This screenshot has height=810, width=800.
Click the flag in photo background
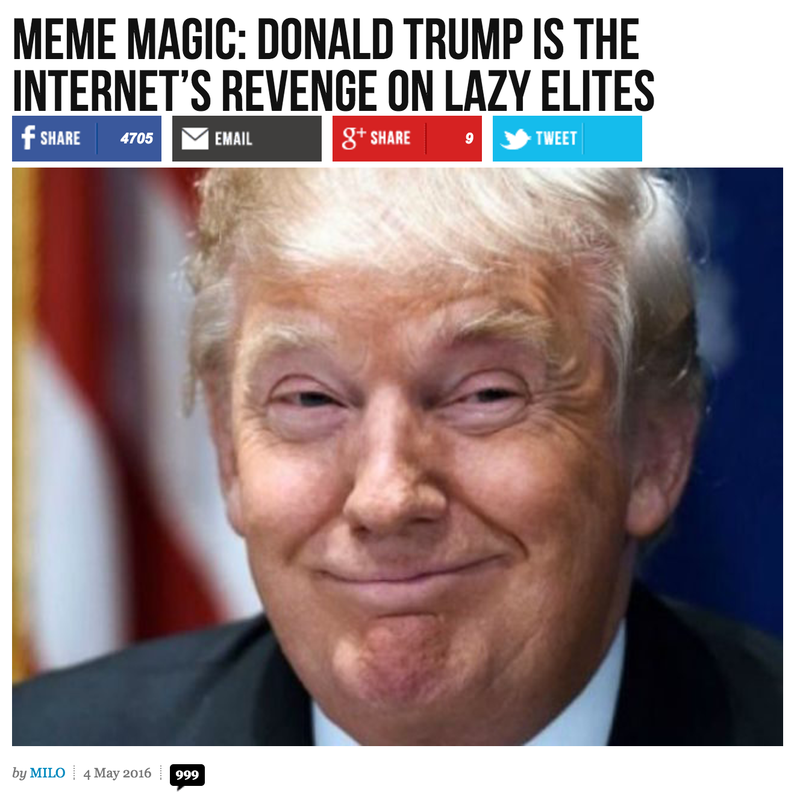tap(103, 413)
